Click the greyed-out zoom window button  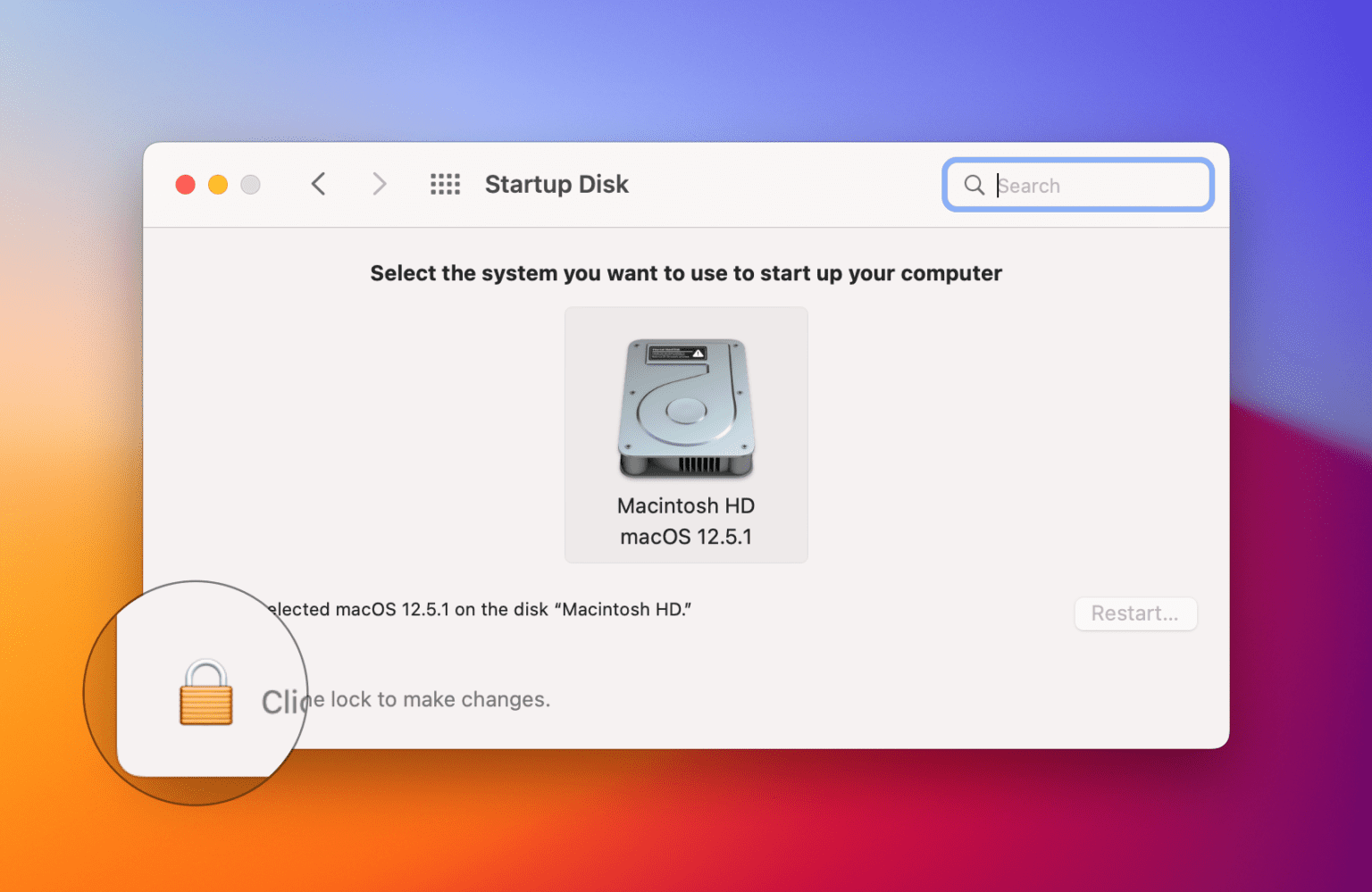click(251, 185)
